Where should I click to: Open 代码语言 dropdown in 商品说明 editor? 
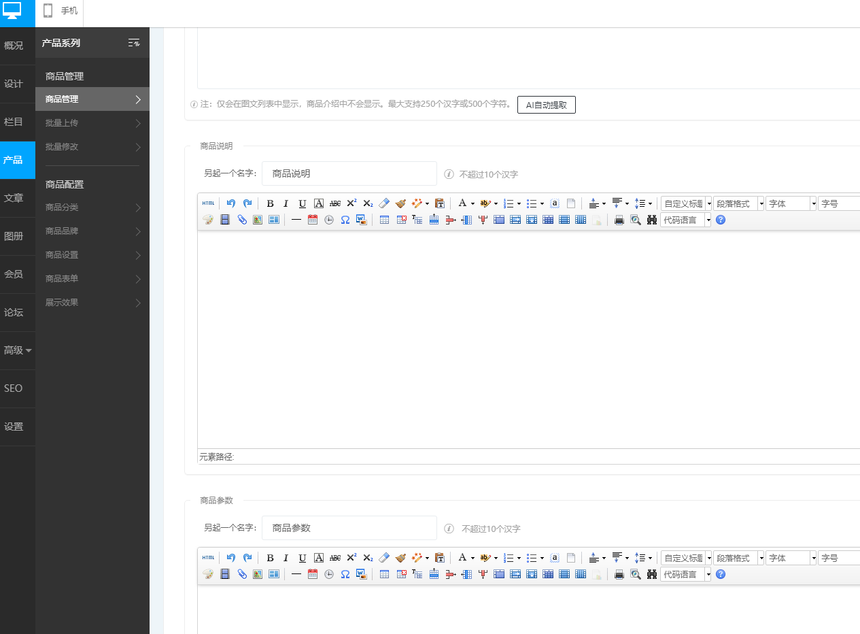tap(686, 220)
